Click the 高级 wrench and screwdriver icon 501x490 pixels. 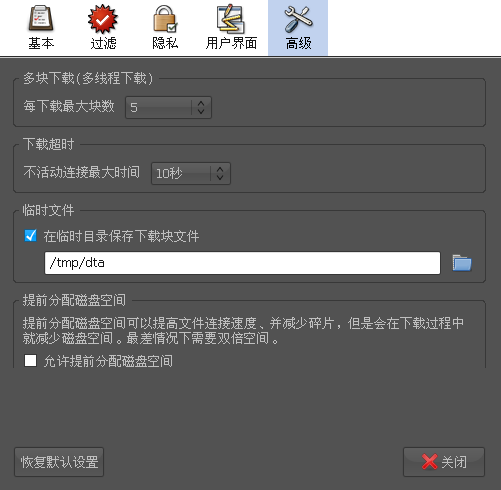[298, 19]
